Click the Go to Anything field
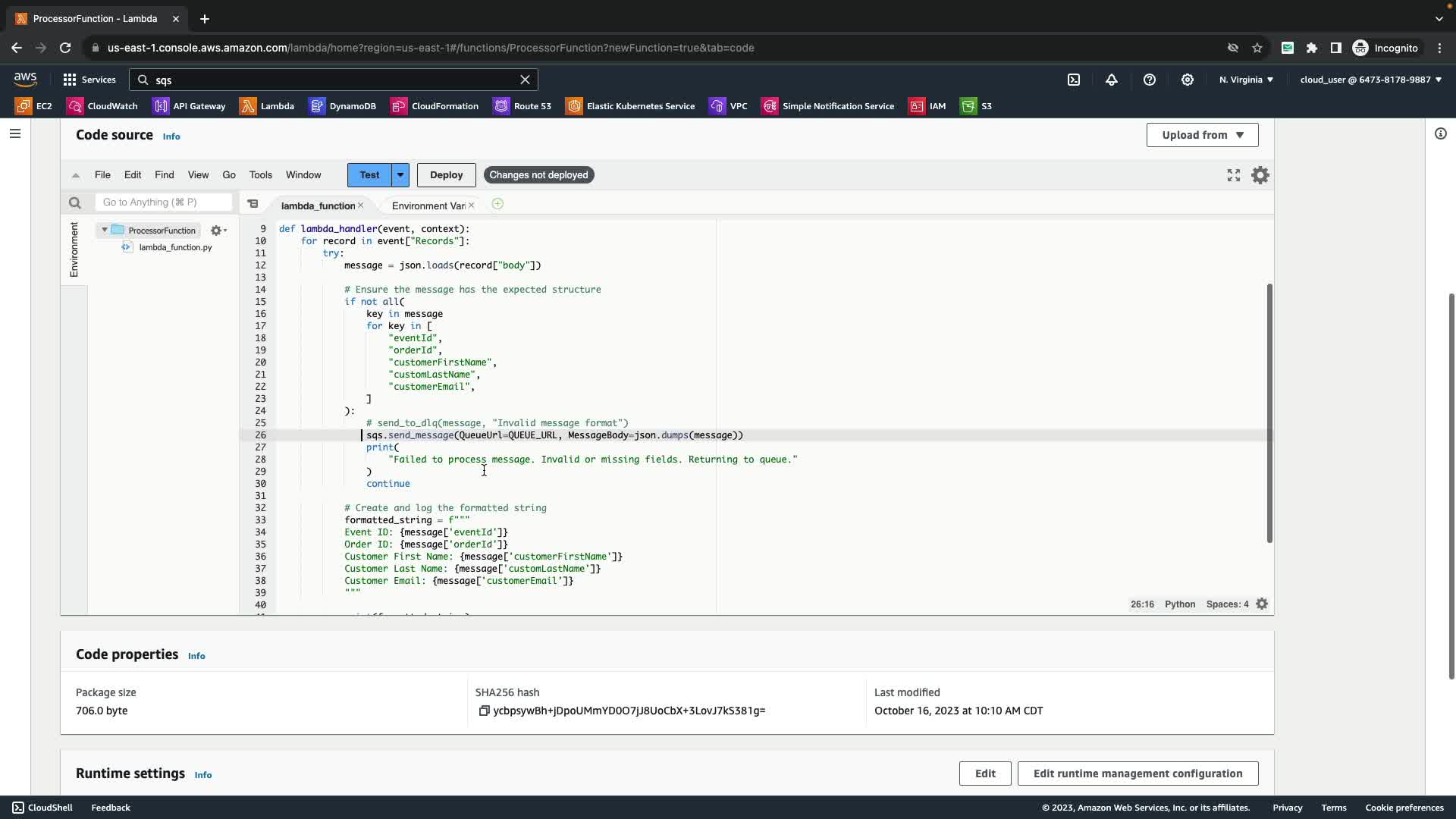The width and height of the screenshot is (1456, 819). tap(163, 202)
